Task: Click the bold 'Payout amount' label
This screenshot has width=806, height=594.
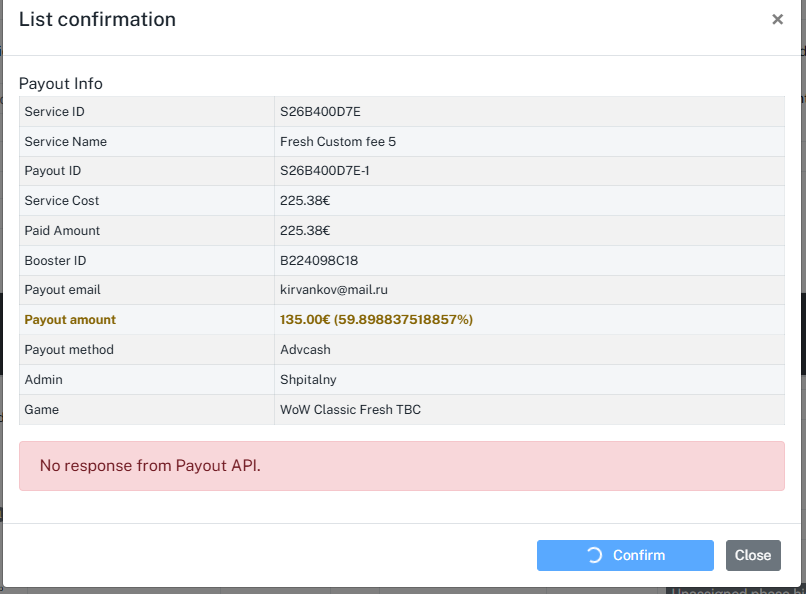Action: (70, 320)
